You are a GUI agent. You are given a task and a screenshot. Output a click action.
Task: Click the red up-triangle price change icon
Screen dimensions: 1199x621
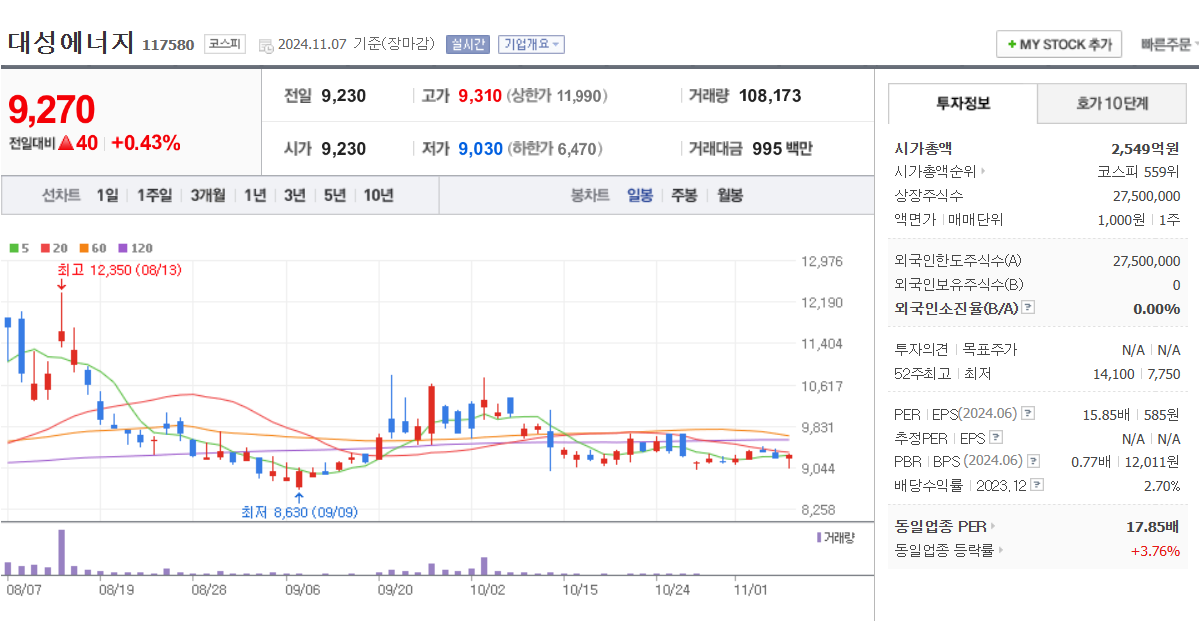pyautogui.click(x=66, y=143)
